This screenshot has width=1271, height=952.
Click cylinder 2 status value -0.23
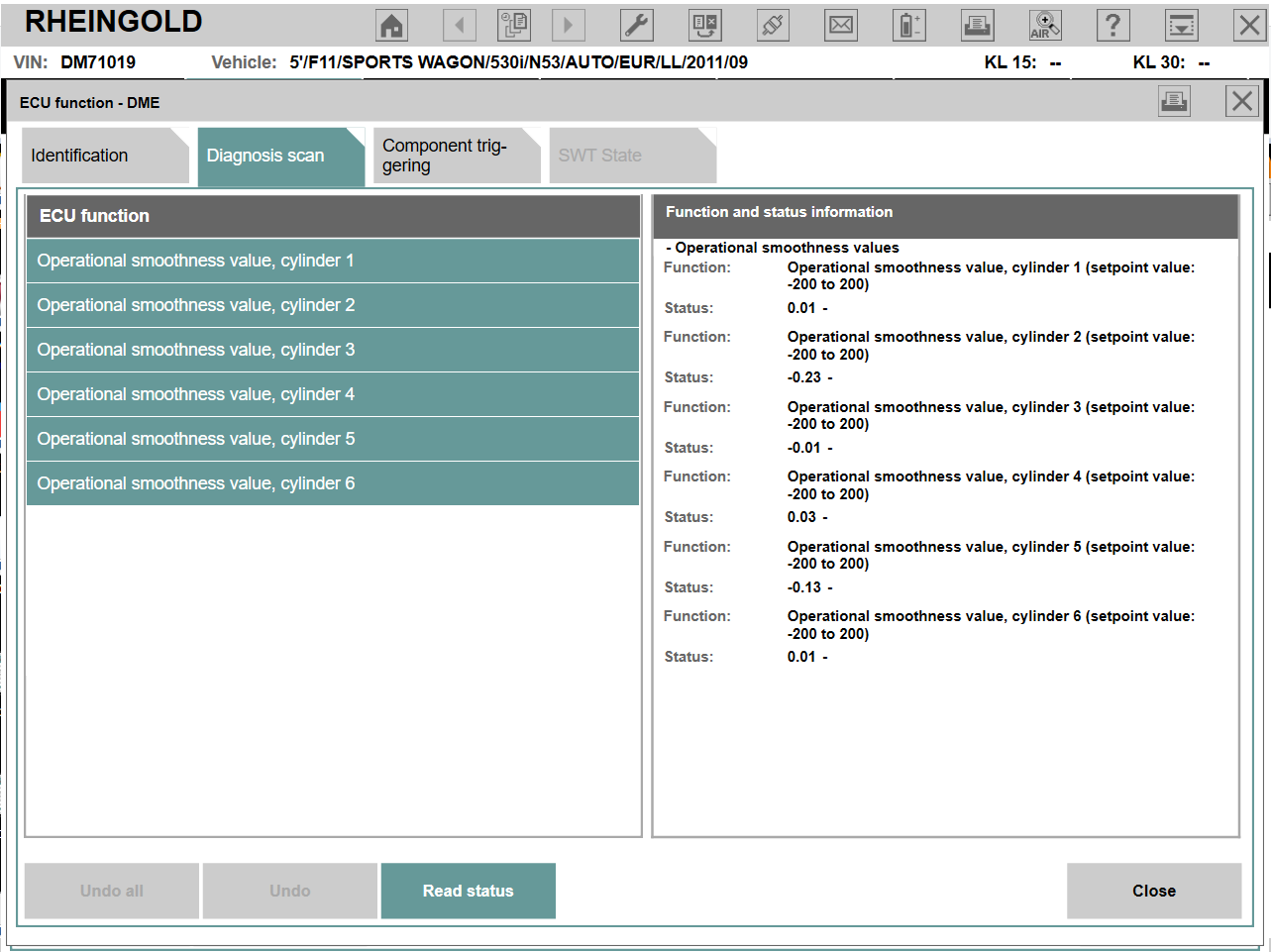[x=804, y=377]
